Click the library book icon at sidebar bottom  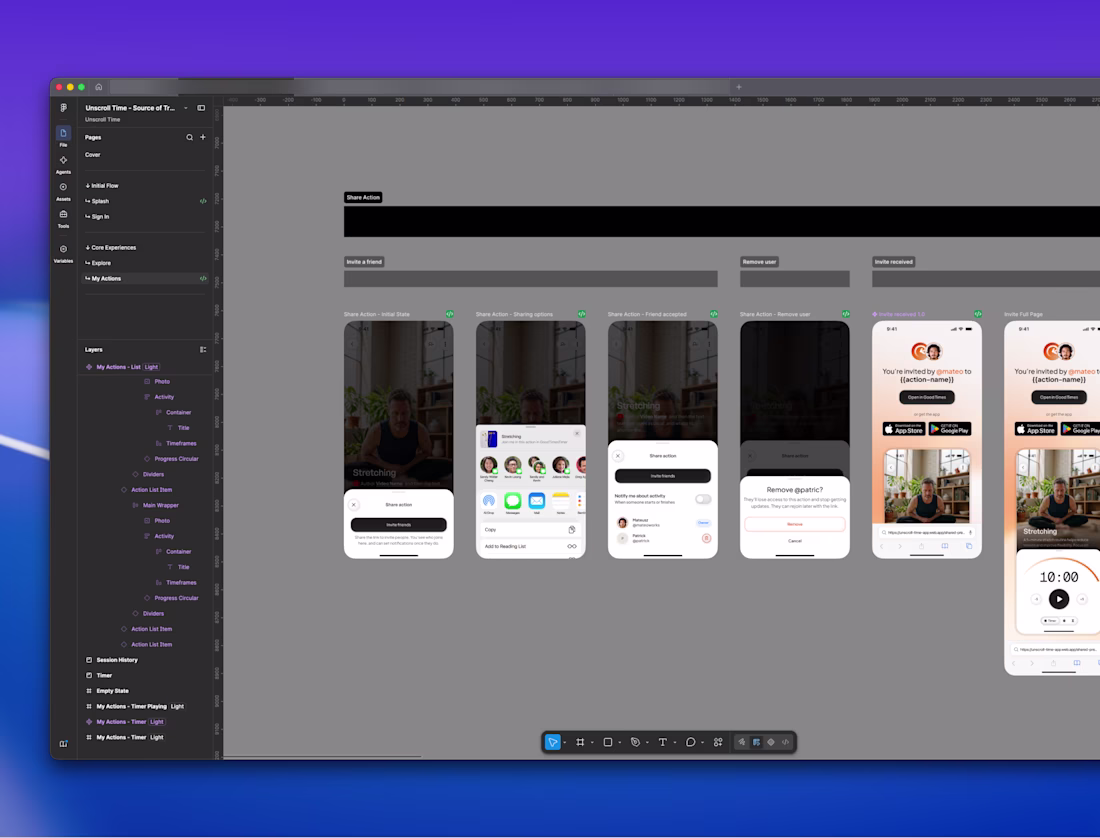point(63,744)
